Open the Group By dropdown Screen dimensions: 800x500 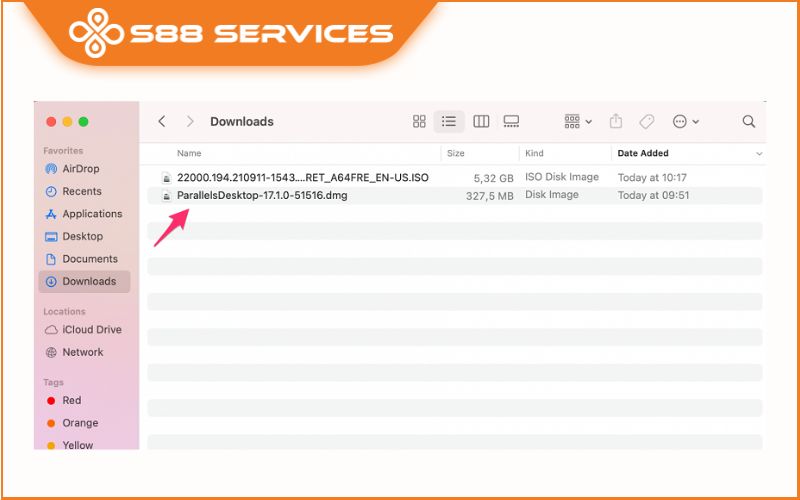tap(578, 121)
